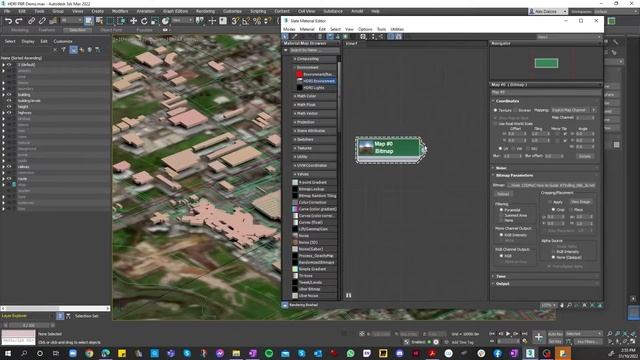Open the Utilities menu in Slate Material Editor
640x360 pixels.
(x=397, y=29)
